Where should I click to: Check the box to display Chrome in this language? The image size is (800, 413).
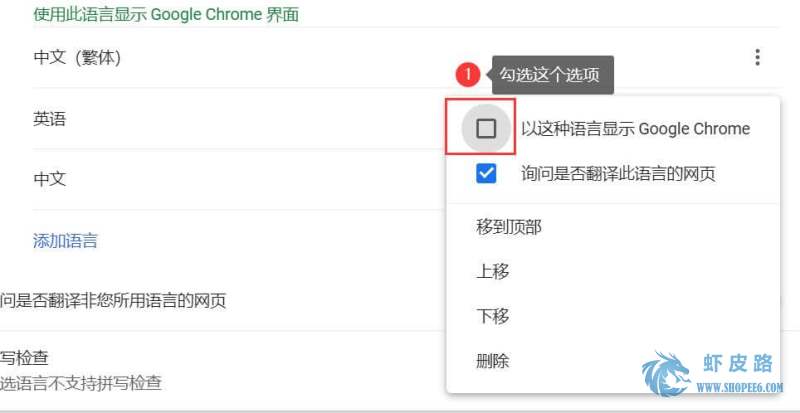(486, 128)
